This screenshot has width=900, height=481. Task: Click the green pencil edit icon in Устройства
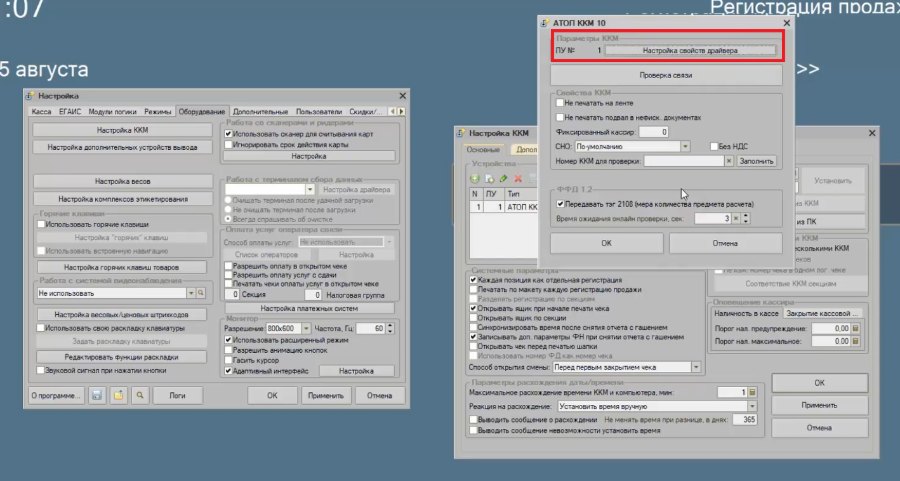[x=503, y=179]
